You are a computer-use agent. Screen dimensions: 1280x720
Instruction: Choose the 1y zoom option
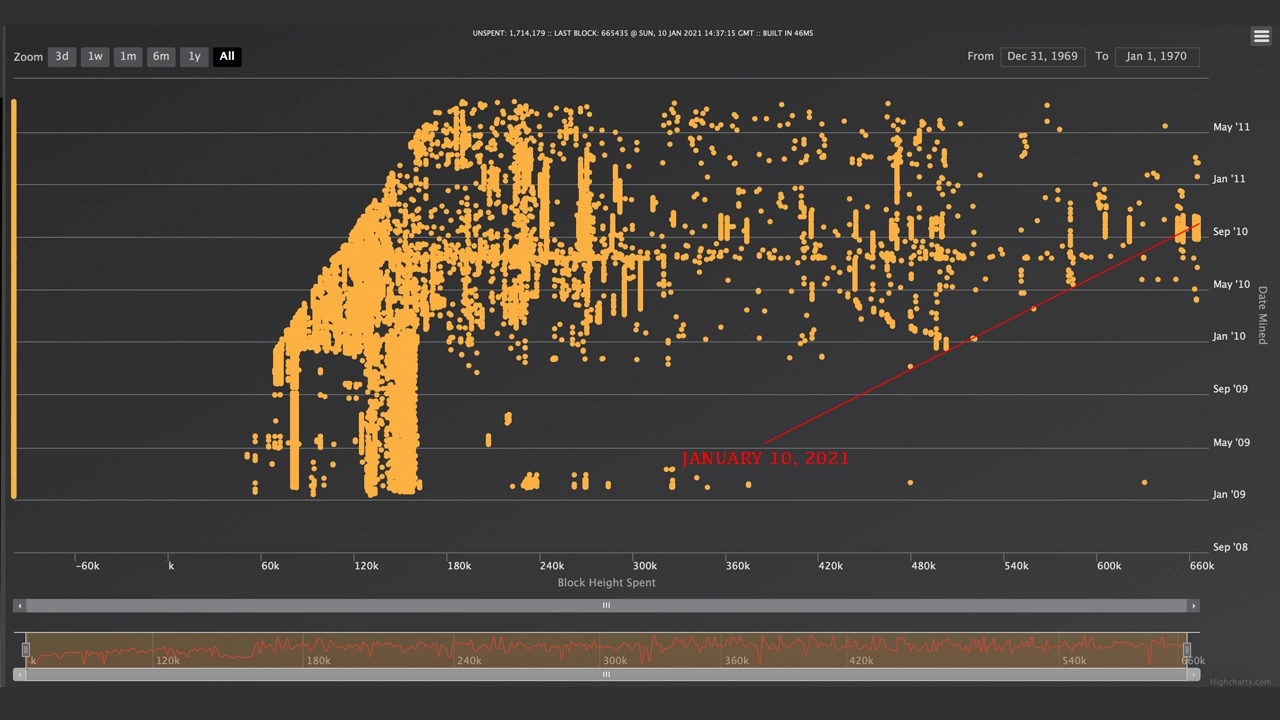tap(194, 57)
